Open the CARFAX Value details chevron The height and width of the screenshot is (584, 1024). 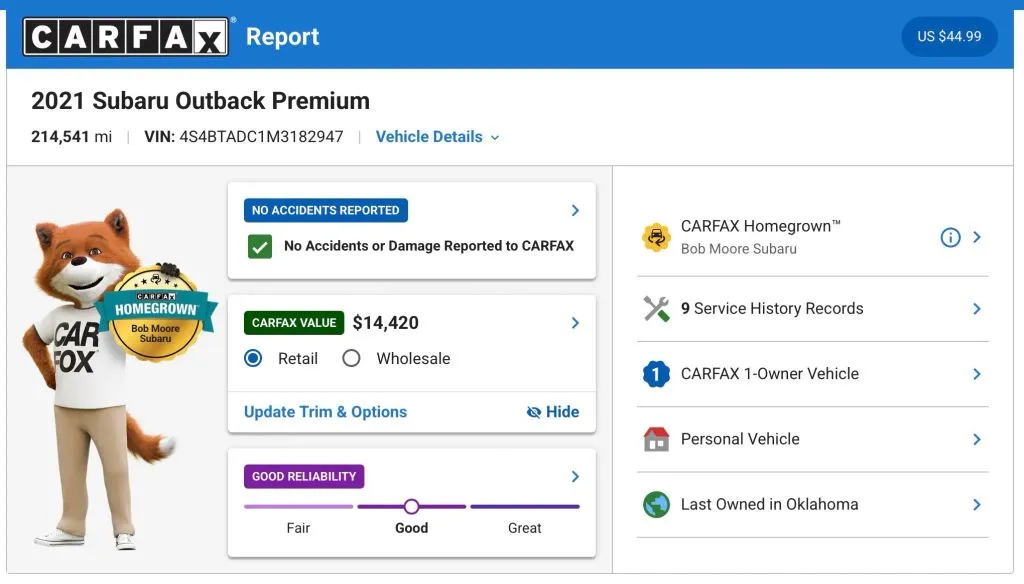click(x=575, y=323)
